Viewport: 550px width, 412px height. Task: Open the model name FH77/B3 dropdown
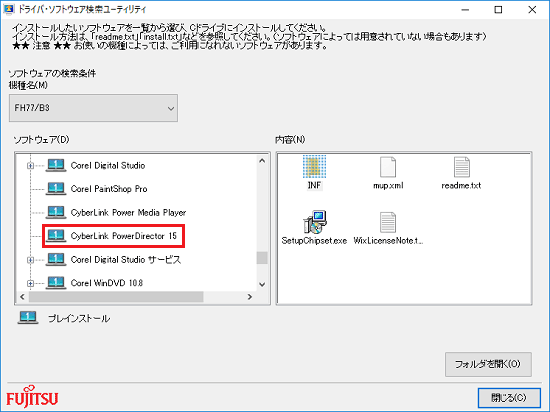click(93, 108)
